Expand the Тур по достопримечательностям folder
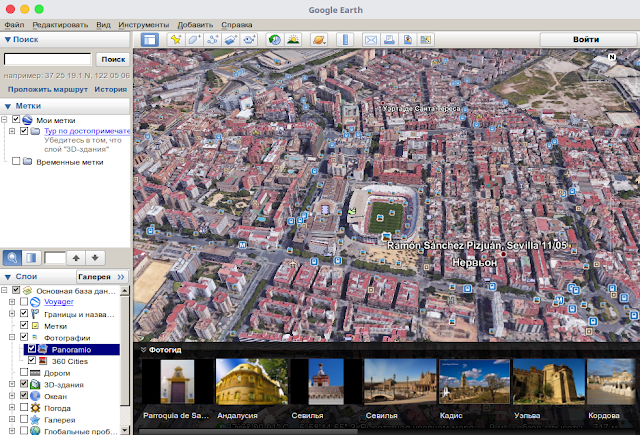This screenshot has width=640, height=435. (x=12, y=131)
